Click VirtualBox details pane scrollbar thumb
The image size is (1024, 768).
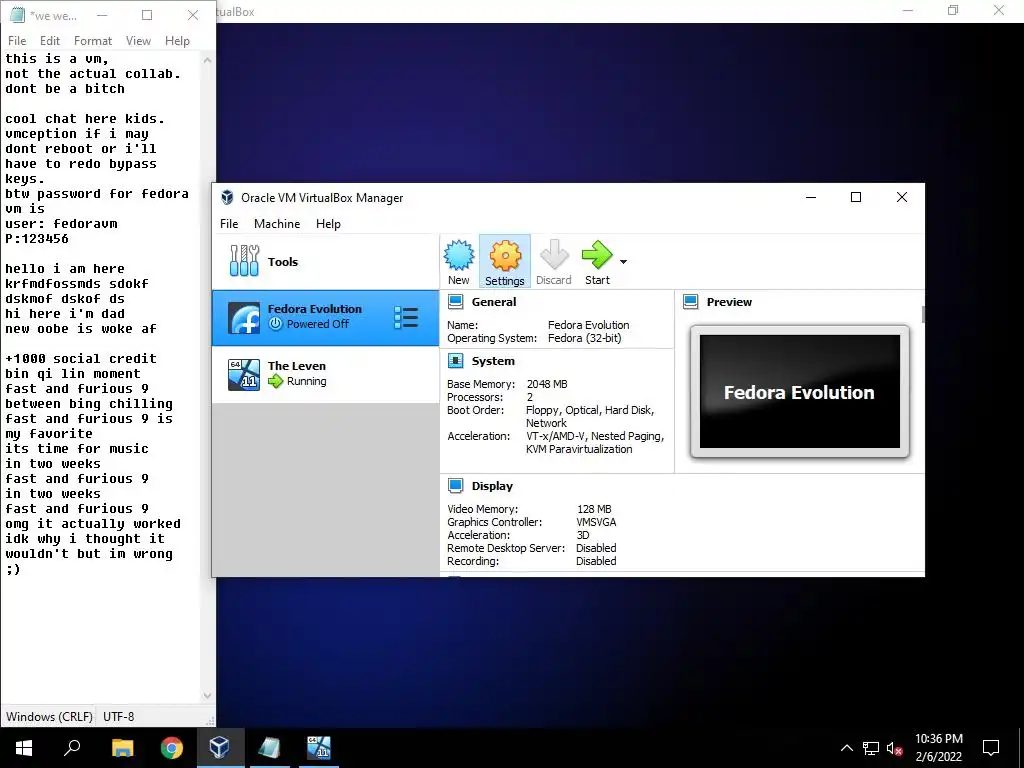coord(923,314)
